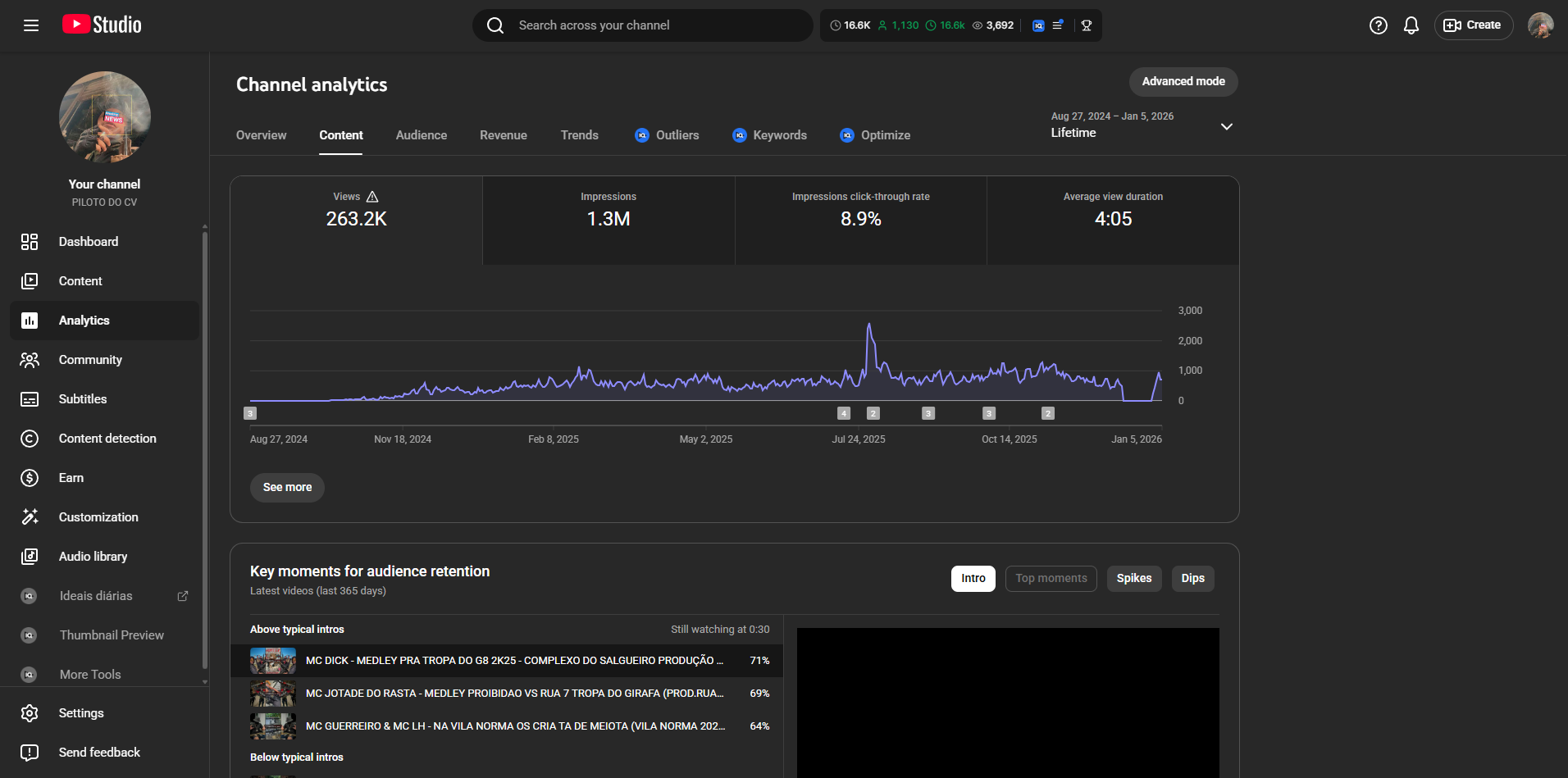Open the account avatar menu
The height and width of the screenshot is (778, 1568).
click(x=1540, y=25)
